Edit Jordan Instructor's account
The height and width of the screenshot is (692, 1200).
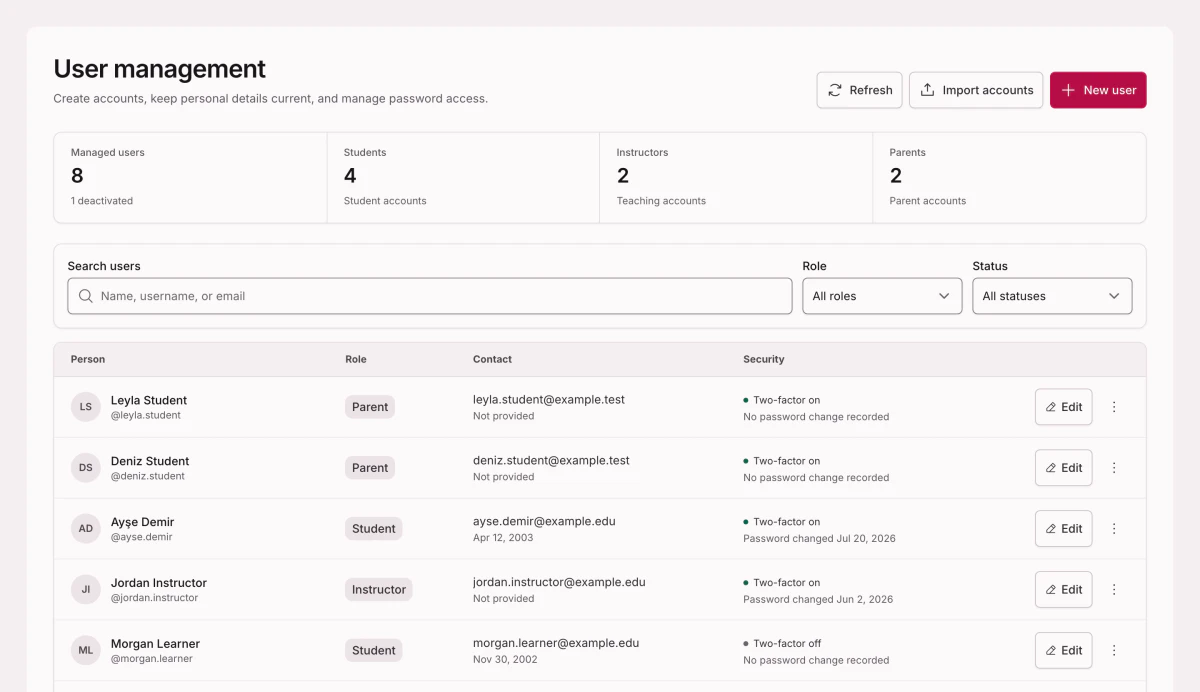tap(1063, 590)
